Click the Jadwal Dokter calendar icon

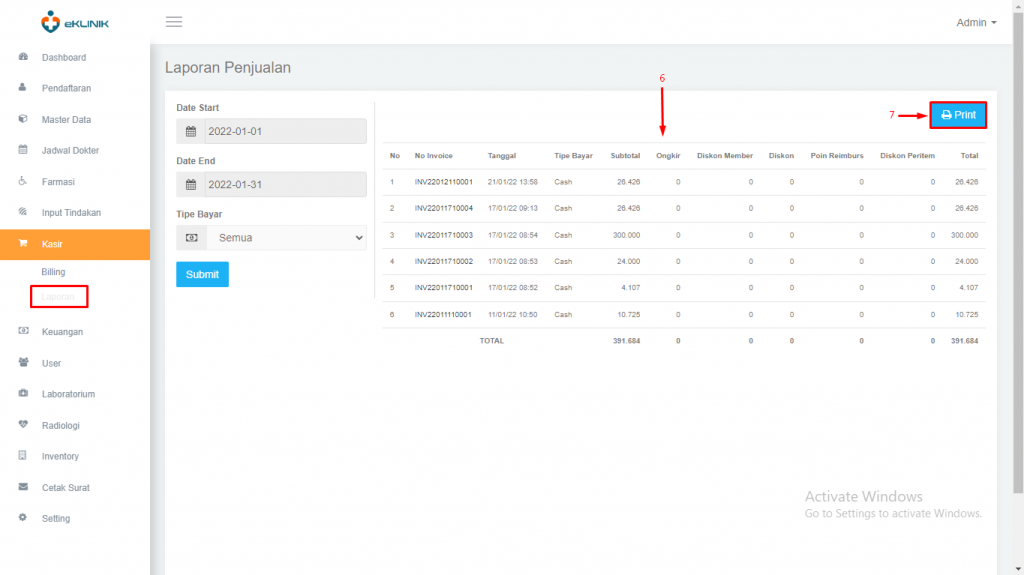click(x=23, y=150)
